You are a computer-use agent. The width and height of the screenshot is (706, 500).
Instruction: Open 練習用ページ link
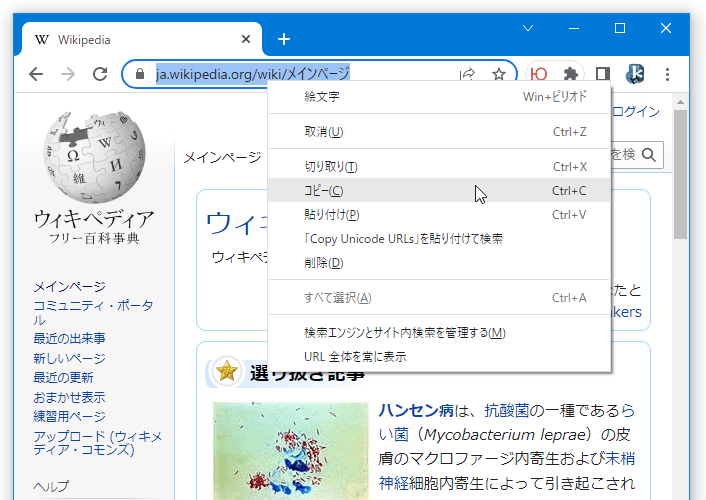pos(69,416)
